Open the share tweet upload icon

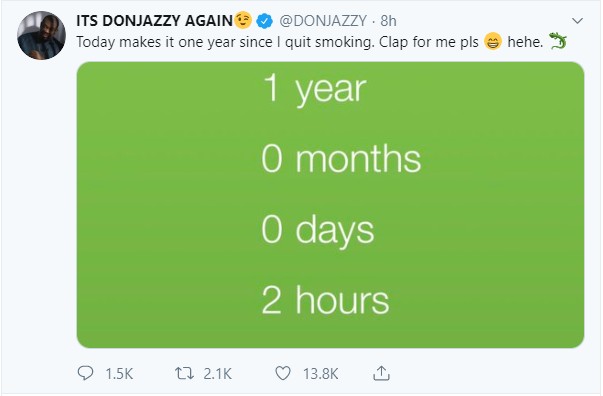coord(381,373)
